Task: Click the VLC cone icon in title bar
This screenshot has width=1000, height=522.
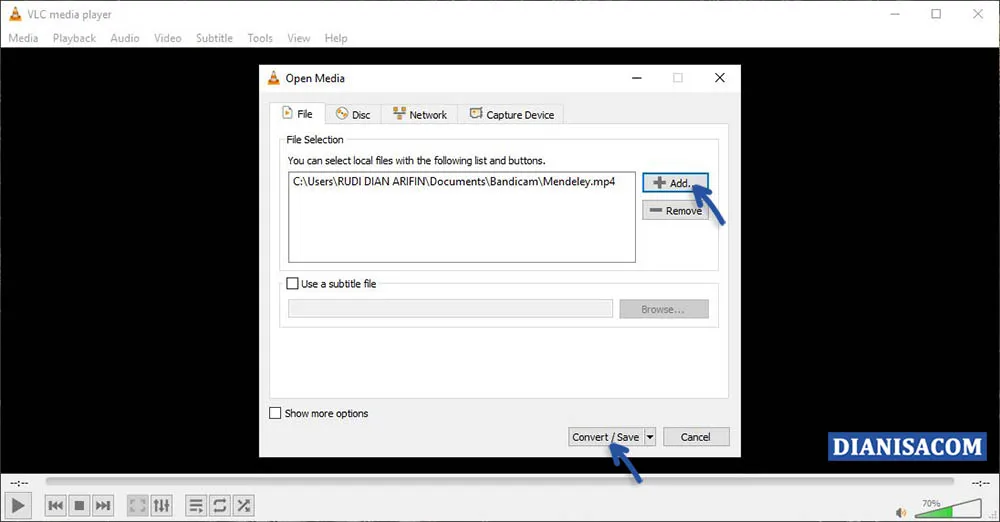Action: 15,13
